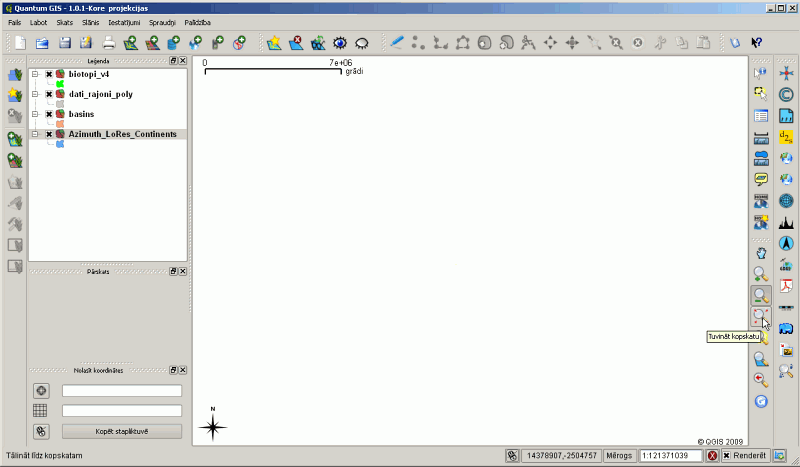
Task: Click the zoom last red-arrow magnifier icon
Action: (x=761, y=380)
